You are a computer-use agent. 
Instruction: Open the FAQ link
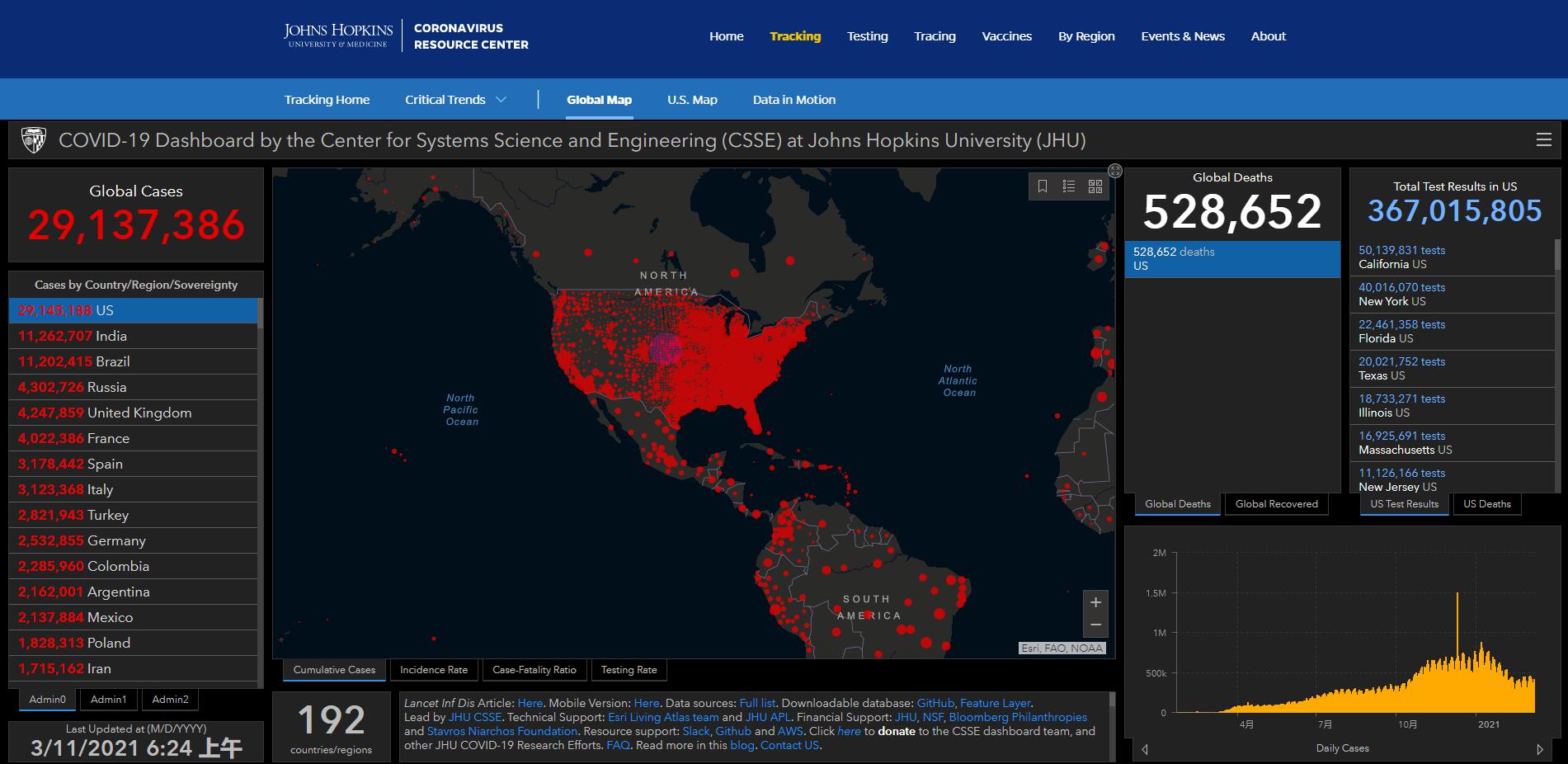point(618,746)
